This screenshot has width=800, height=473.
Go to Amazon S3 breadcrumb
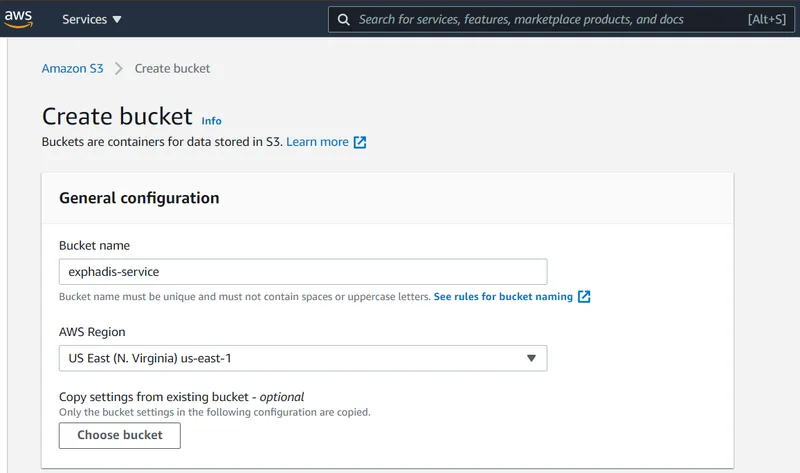point(72,68)
